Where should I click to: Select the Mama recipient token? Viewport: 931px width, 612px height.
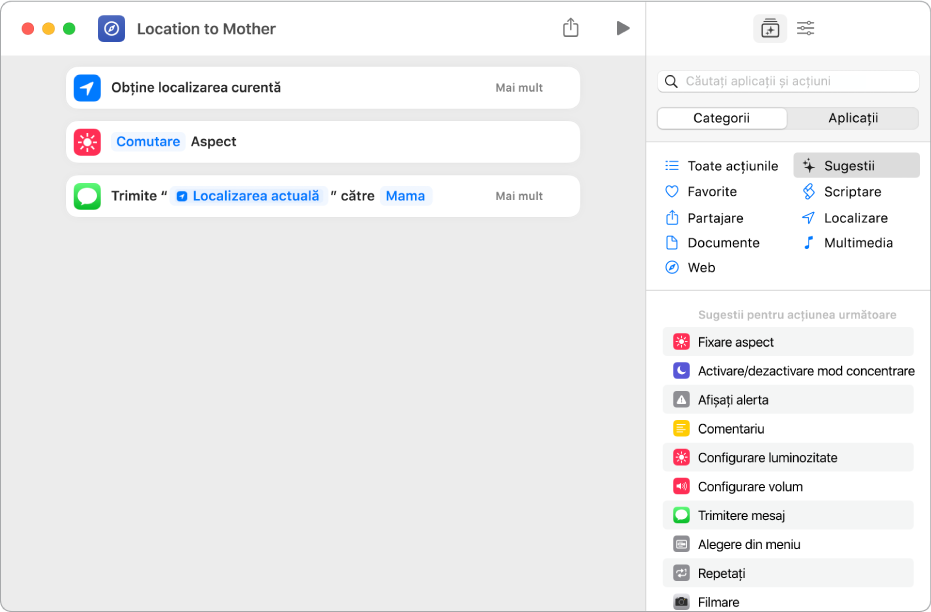pos(405,196)
